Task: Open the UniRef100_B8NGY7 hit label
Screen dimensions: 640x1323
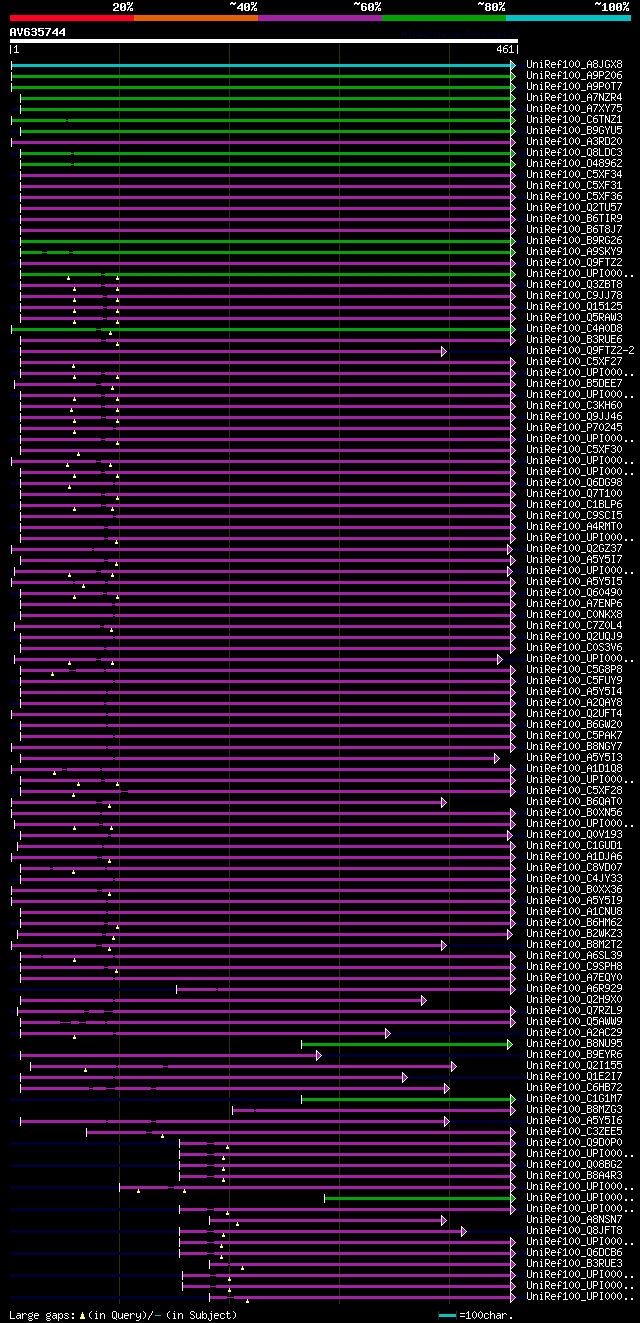Action: click(x=575, y=746)
